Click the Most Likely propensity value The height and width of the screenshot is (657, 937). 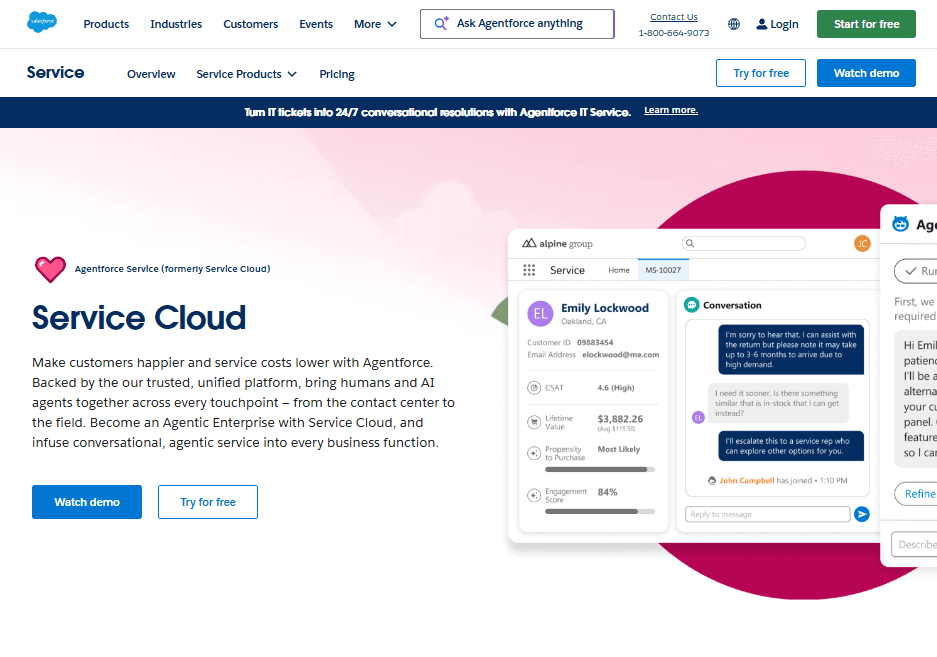(618, 449)
